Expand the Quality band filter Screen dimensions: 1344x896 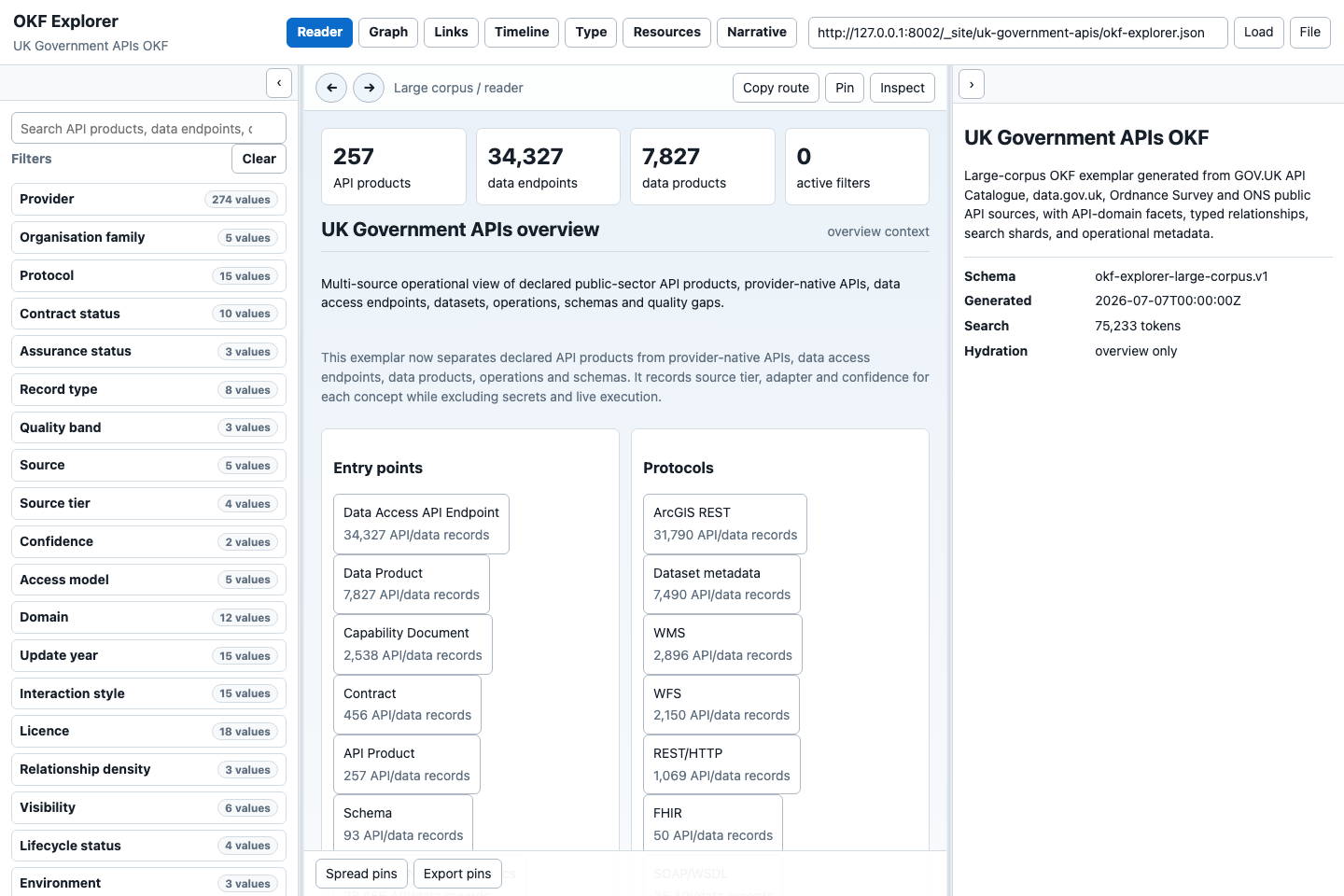click(x=148, y=427)
